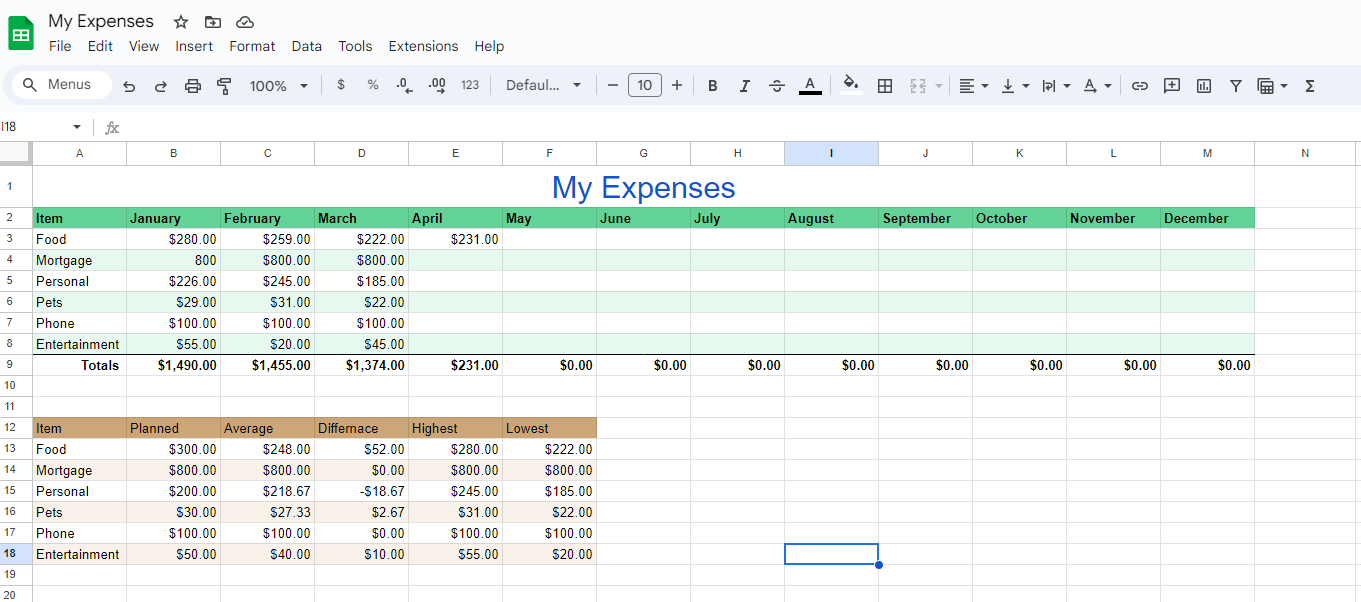This screenshot has width=1361, height=602.
Task: Open vertical align dropdown
Action: (1014, 86)
